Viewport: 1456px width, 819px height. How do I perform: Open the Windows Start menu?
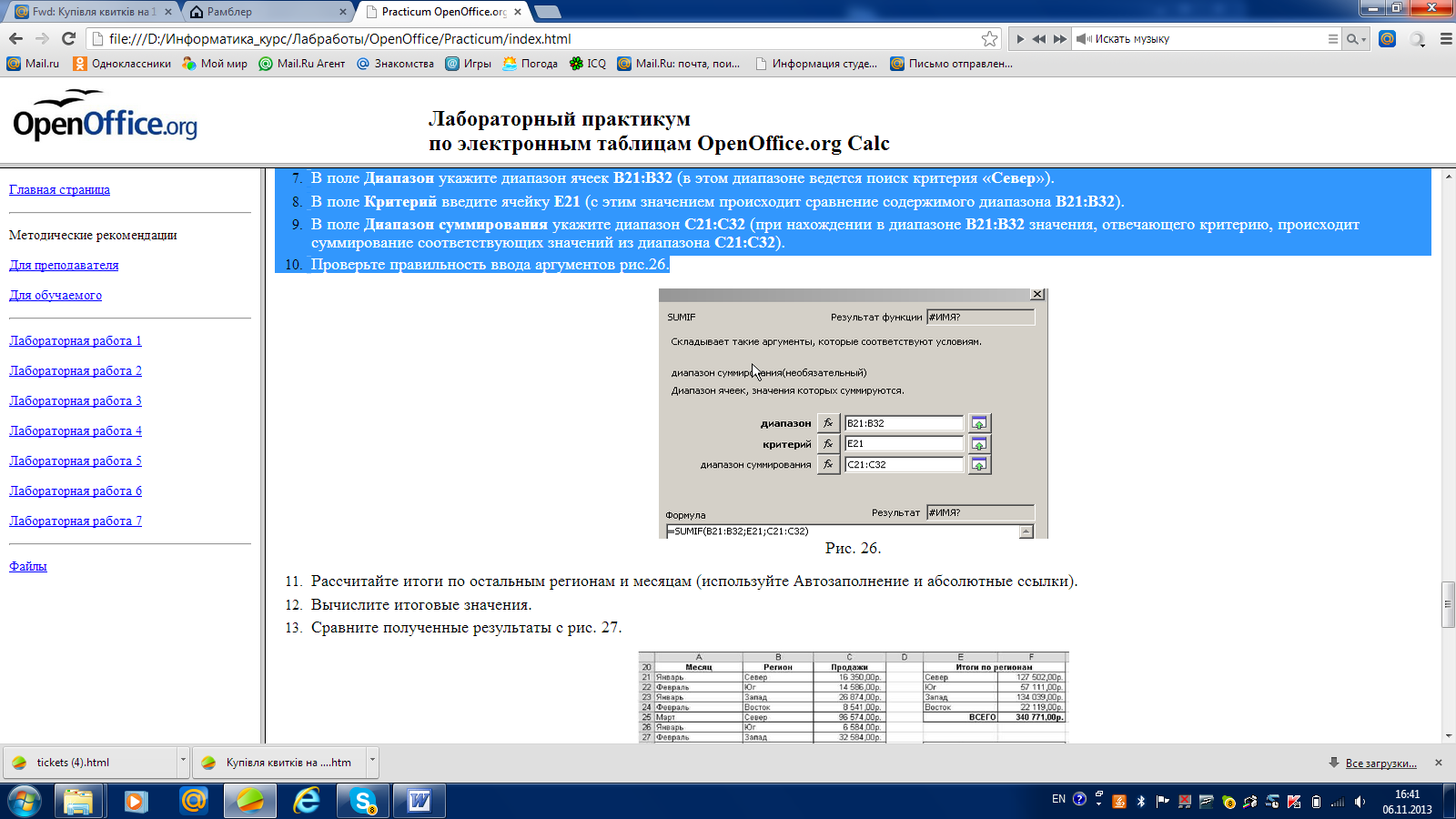coord(25,801)
